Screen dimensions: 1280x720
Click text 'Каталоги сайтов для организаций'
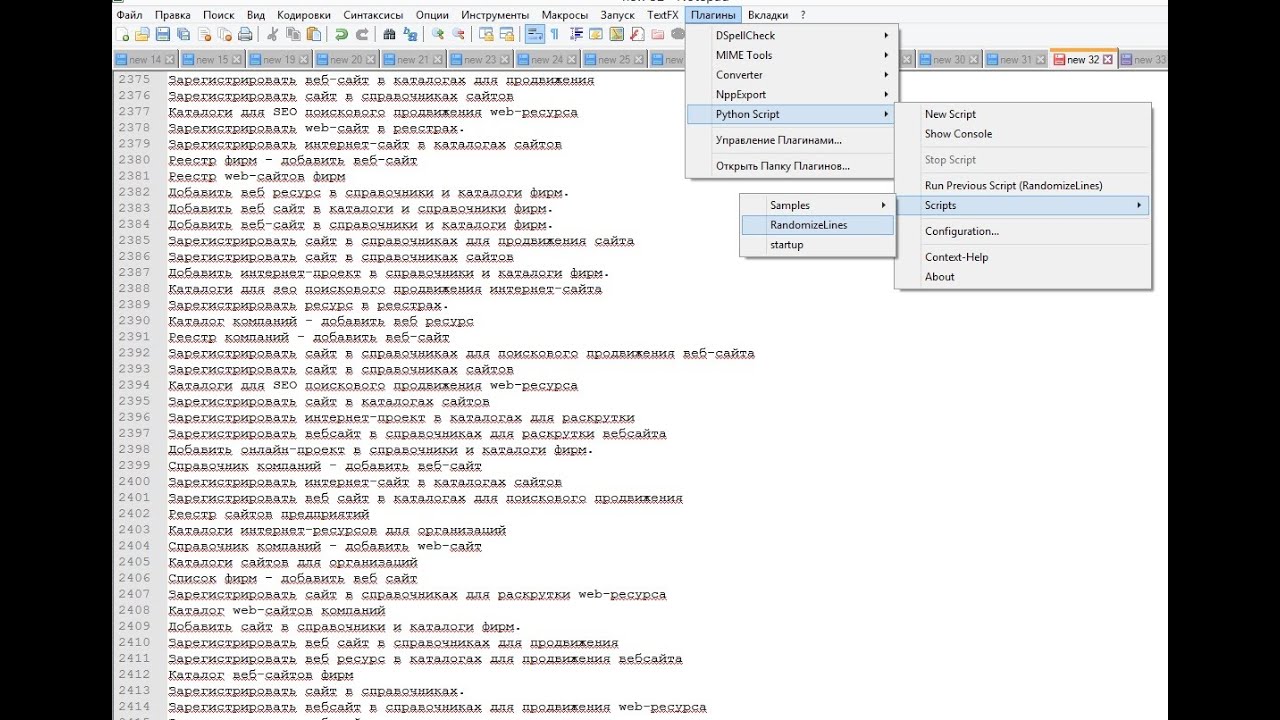coord(292,562)
